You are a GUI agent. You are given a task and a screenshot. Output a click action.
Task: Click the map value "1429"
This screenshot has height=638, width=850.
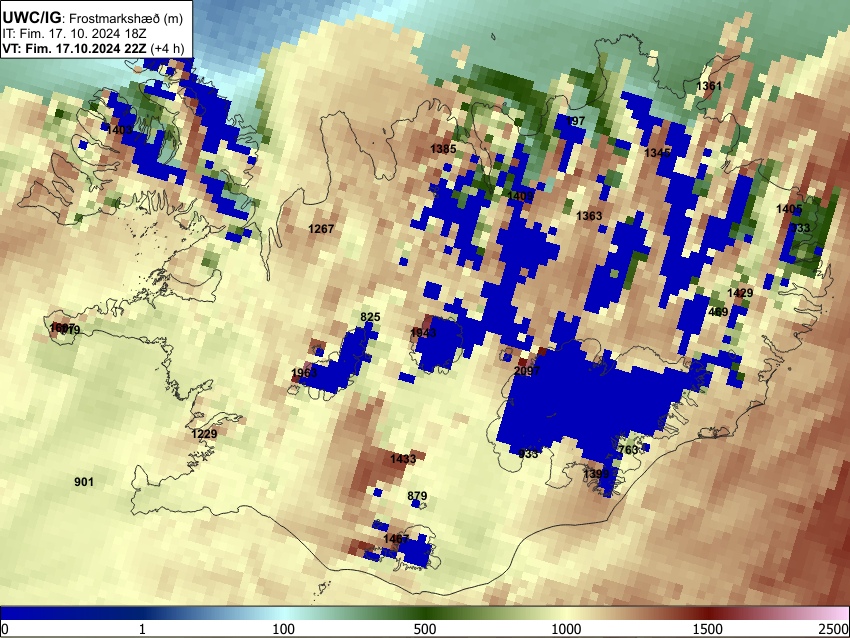[x=740, y=293]
